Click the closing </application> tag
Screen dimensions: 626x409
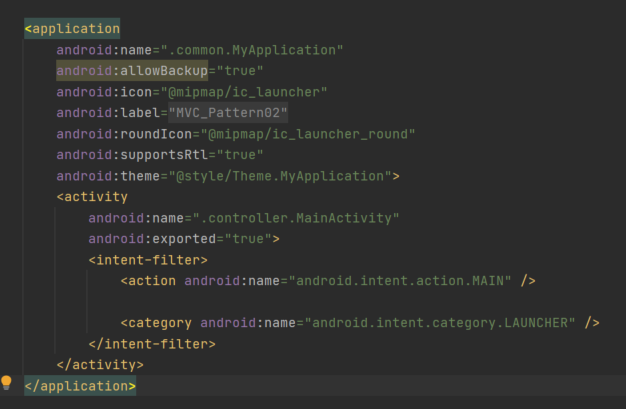click(80, 386)
